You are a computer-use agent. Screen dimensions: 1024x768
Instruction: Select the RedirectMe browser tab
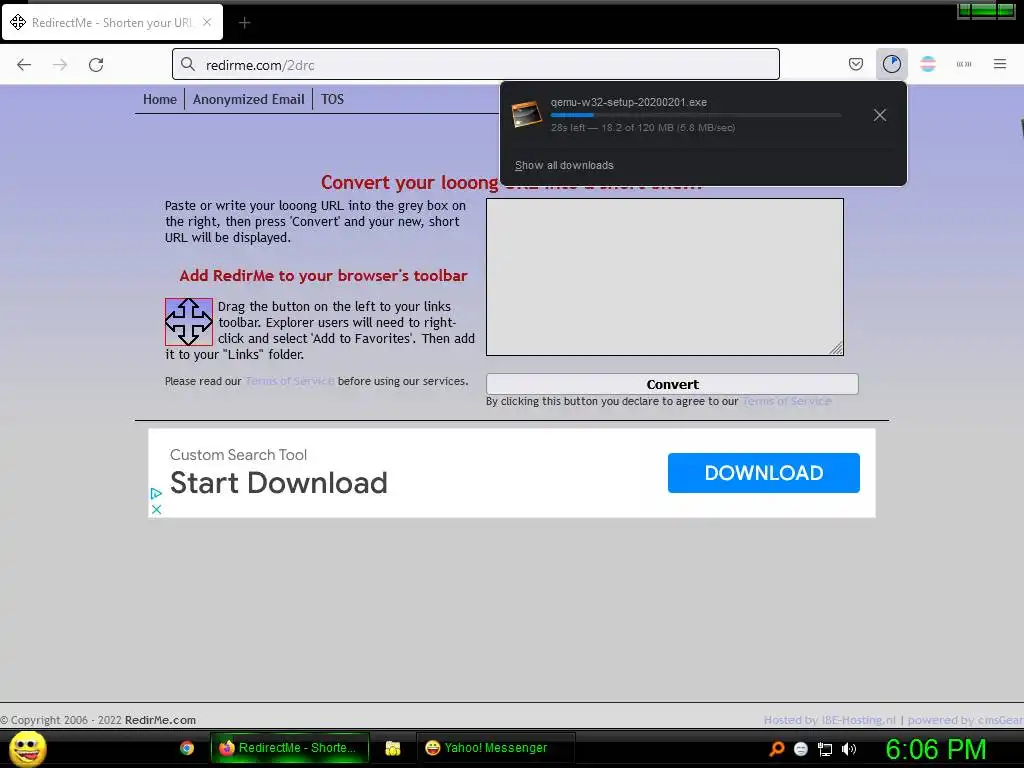(x=112, y=22)
